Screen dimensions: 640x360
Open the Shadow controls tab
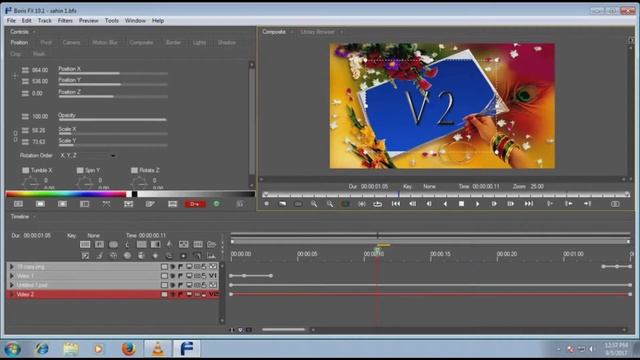tap(227, 42)
